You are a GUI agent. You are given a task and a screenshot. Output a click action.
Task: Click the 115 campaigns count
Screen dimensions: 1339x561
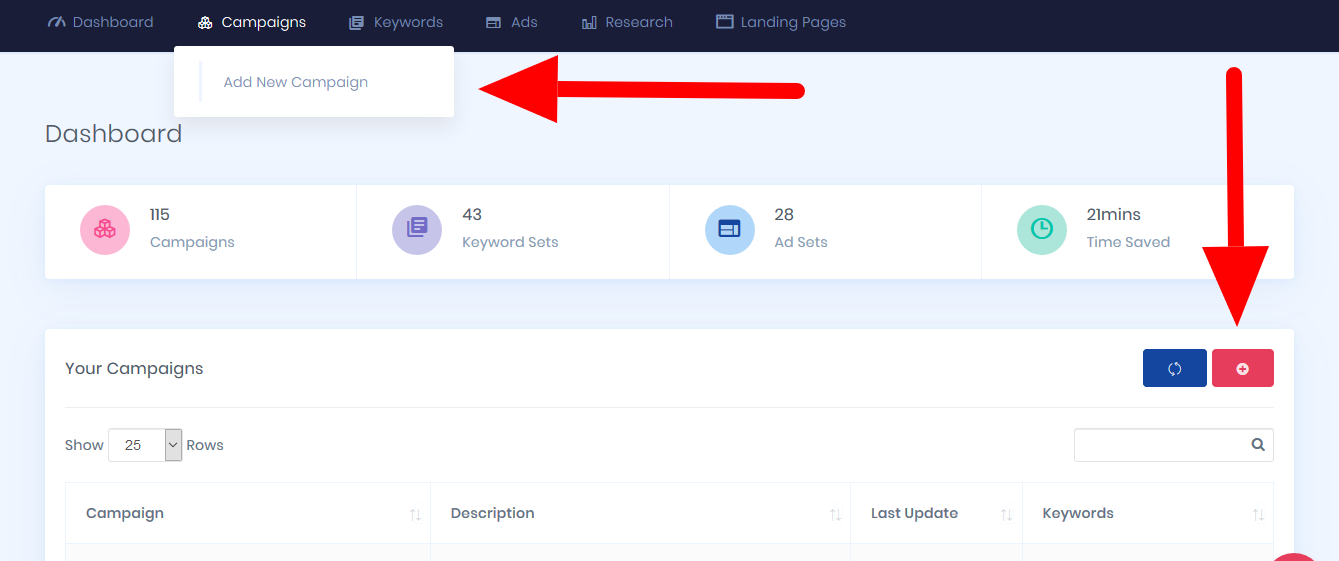coord(160,214)
